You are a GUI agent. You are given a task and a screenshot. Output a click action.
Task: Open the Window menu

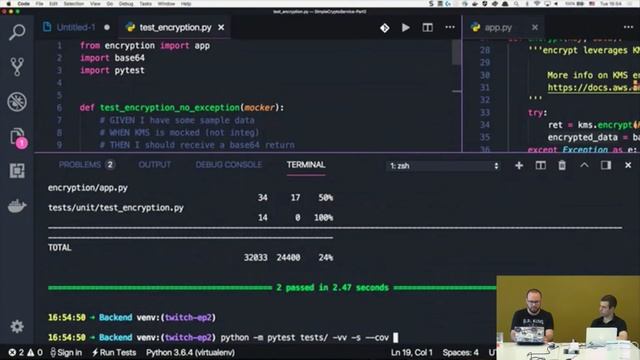[x=166, y=4]
